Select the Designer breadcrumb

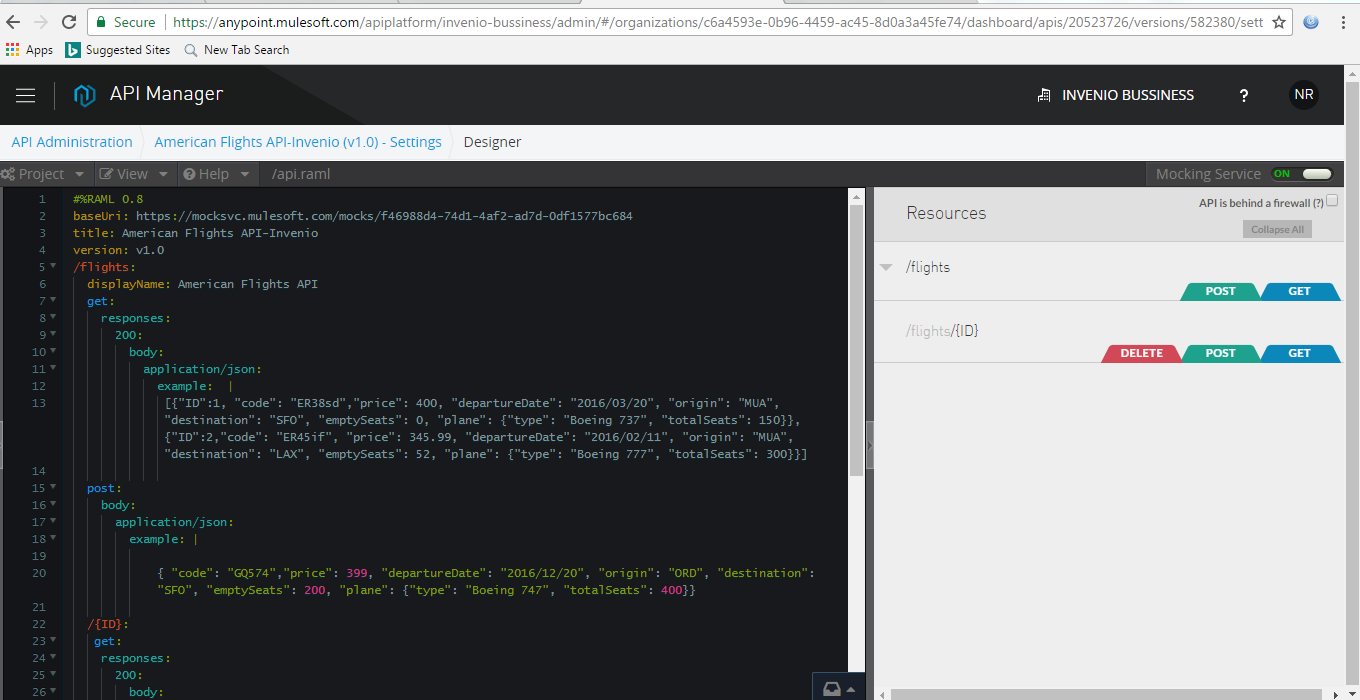click(x=492, y=142)
